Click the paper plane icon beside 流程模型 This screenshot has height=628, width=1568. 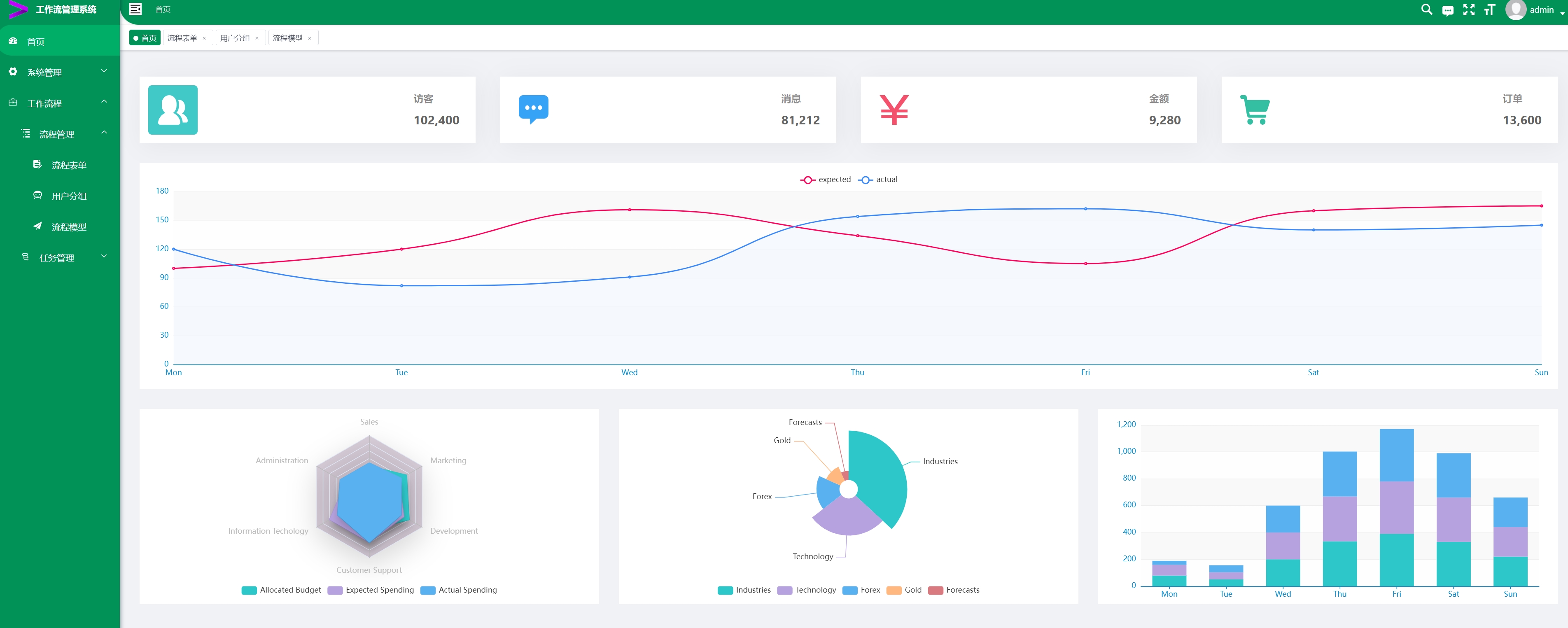(38, 226)
